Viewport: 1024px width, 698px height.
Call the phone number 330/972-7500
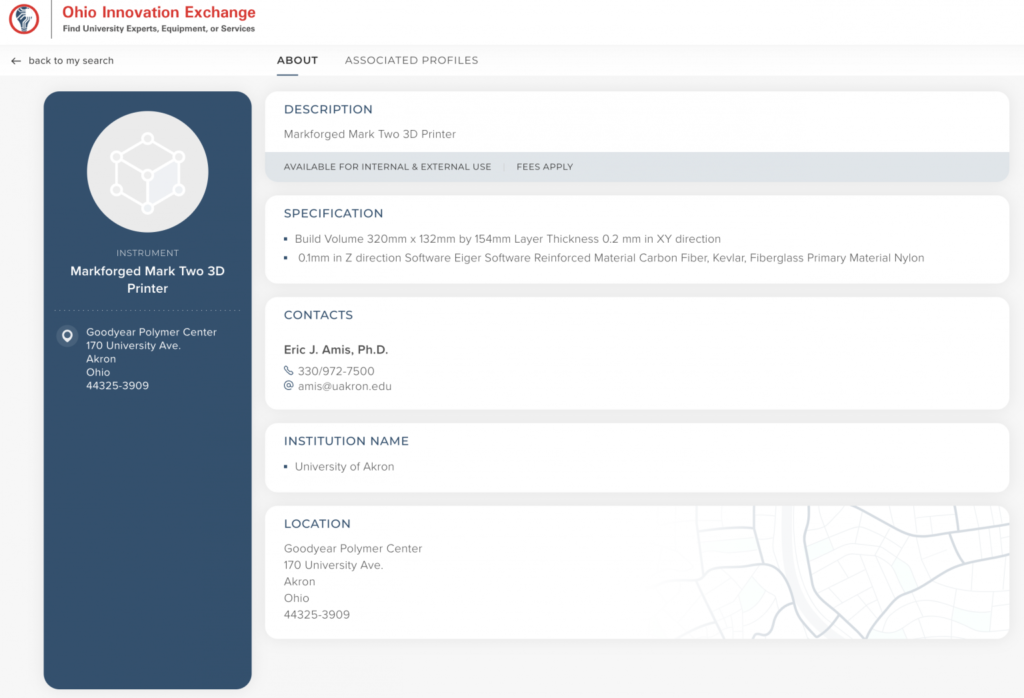click(x=336, y=371)
